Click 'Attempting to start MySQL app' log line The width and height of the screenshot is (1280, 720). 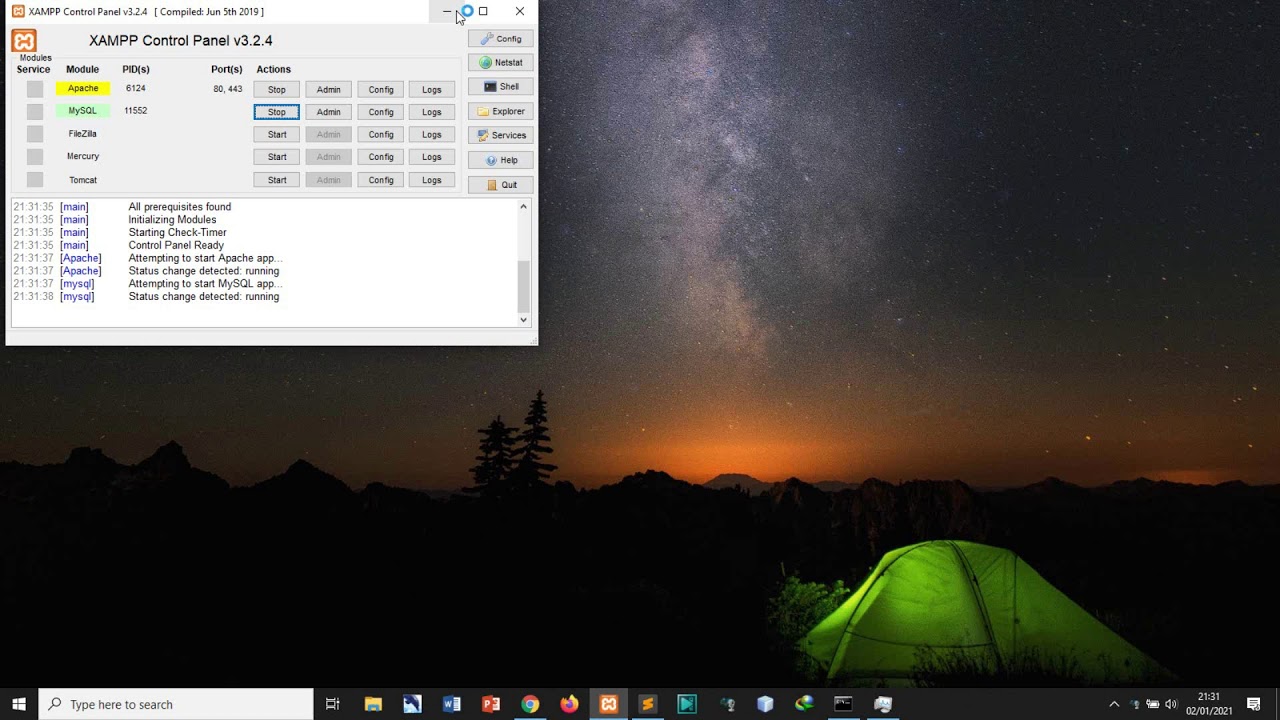(x=205, y=284)
